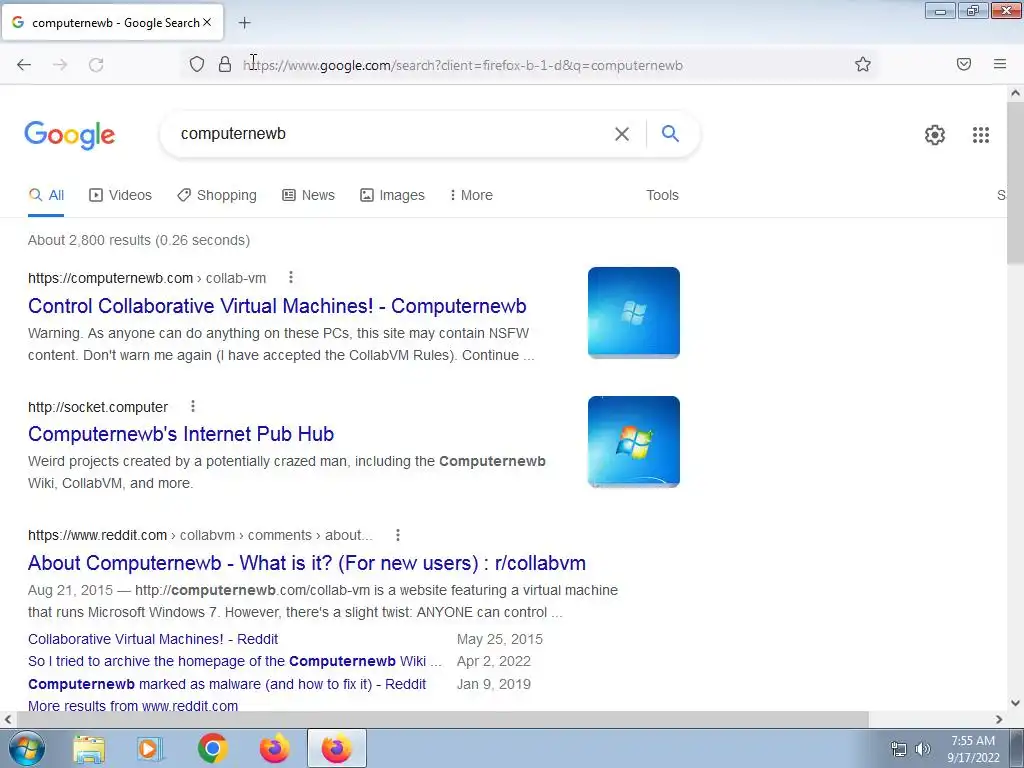The height and width of the screenshot is (768, 1024).
Task: Click the forward navigation arrow
Action: coord(60,65)
